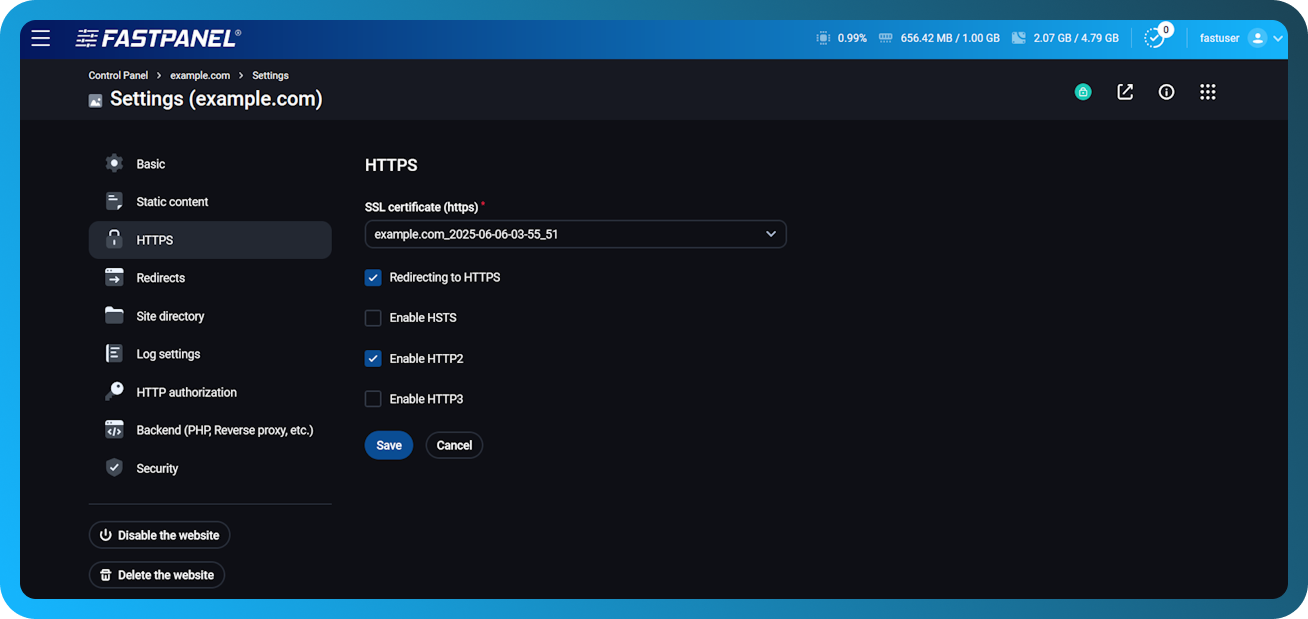
Task: Uncheck Redirecting to HTTPS
Action: point(373,277)
